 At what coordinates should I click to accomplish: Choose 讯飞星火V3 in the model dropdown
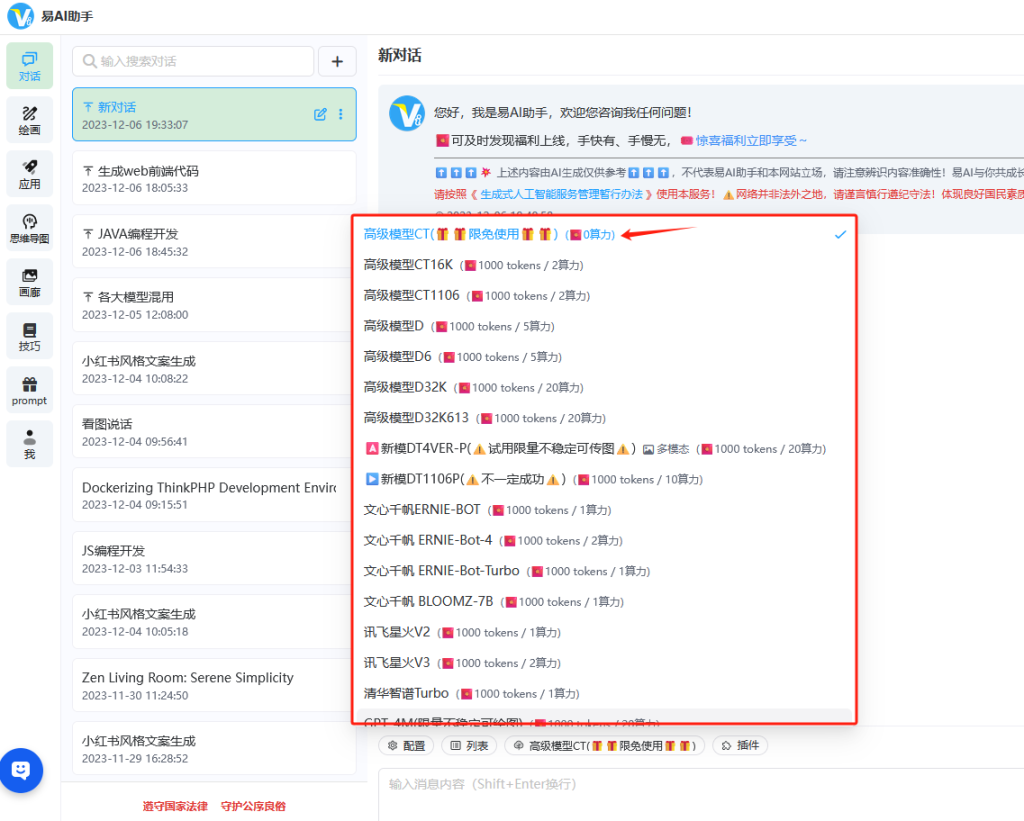point(397,663)
